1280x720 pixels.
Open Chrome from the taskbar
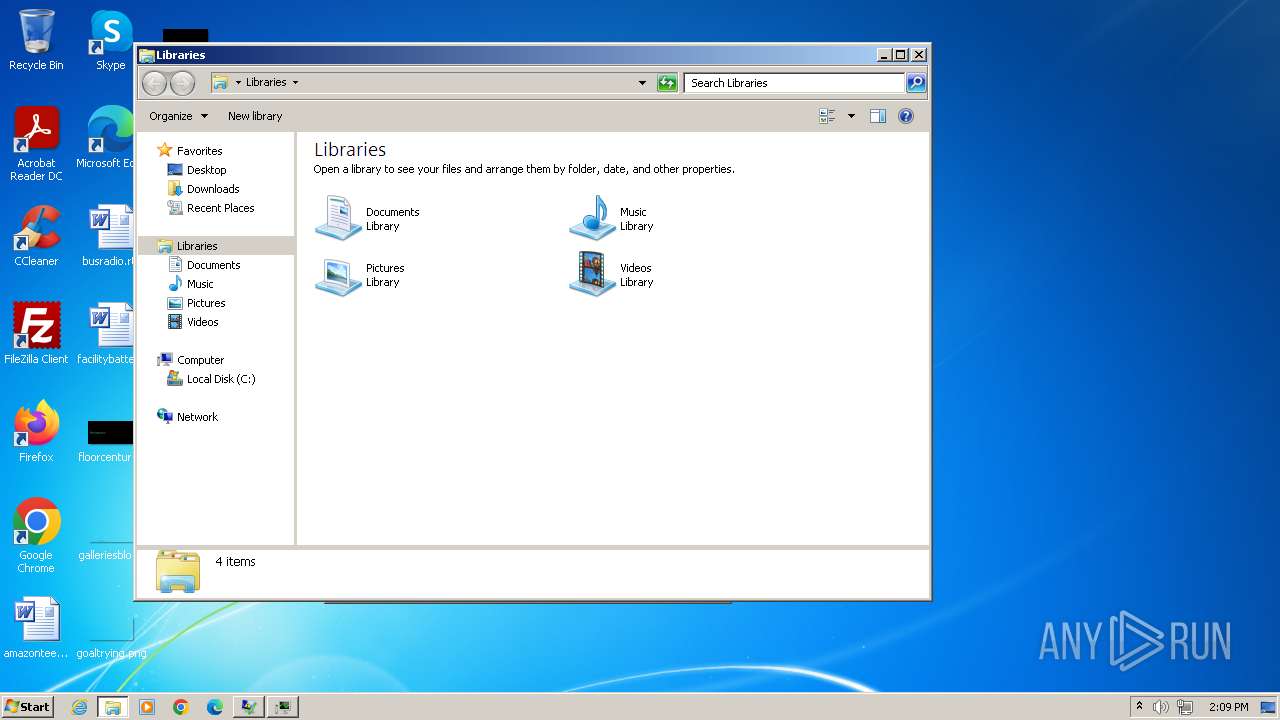coord(181,707)
